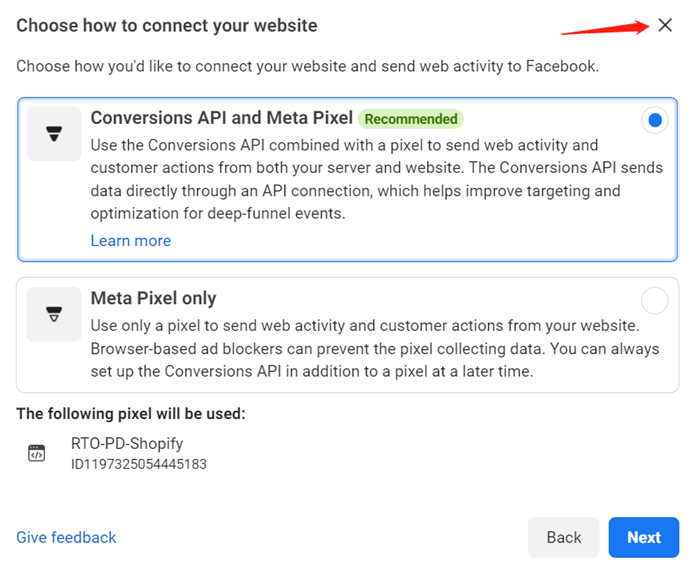Click the Conversions API and Meta Pixel heading

[x=222, y=118]
